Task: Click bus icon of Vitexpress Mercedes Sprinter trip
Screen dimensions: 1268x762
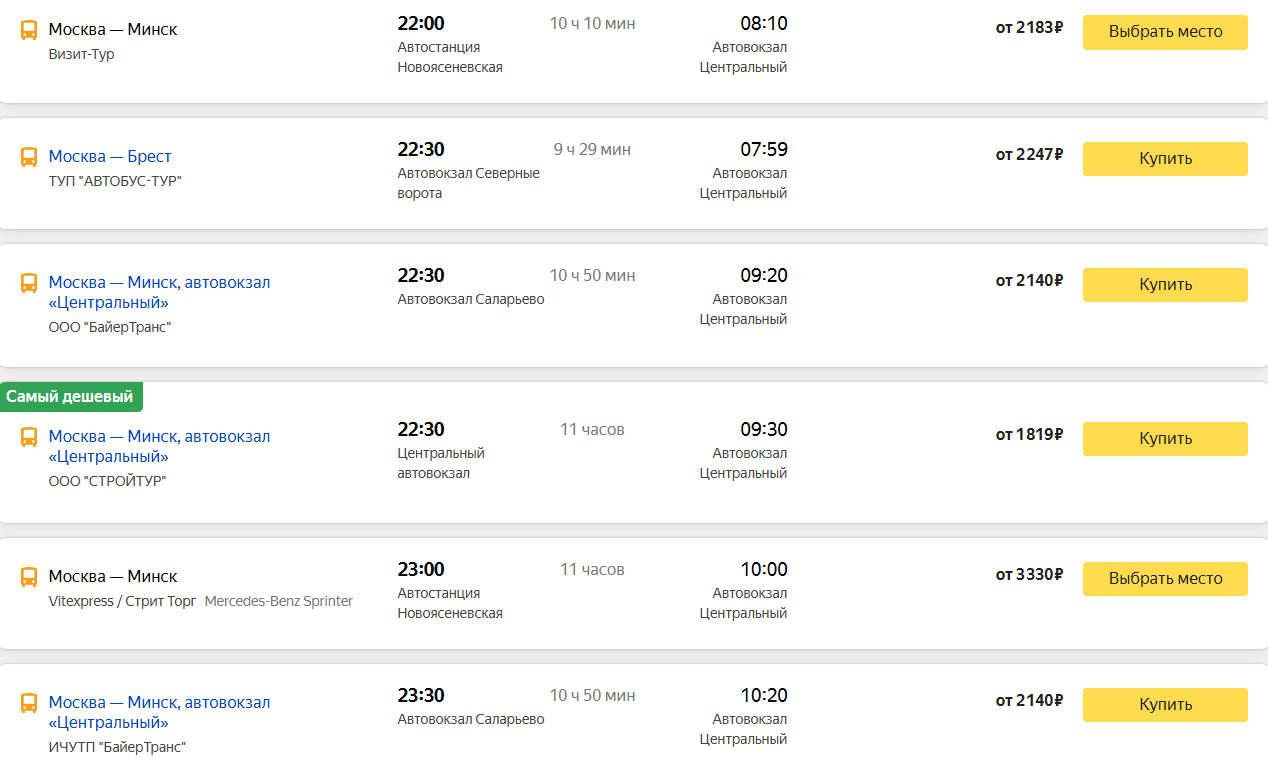Action: [x=29, y=577]
